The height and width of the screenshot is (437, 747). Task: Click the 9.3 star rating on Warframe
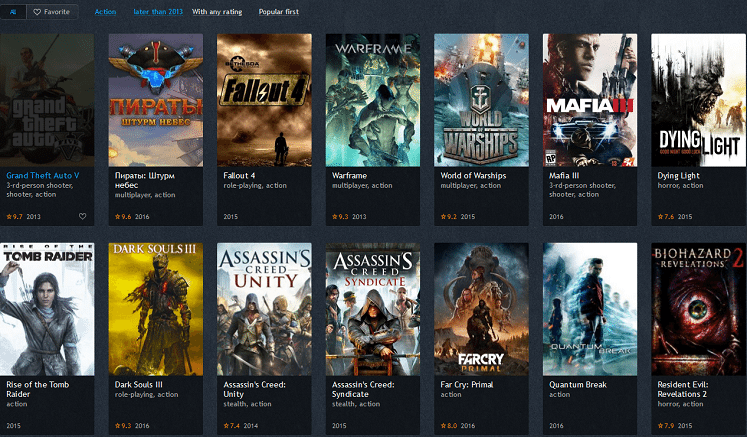coord(340,216)
